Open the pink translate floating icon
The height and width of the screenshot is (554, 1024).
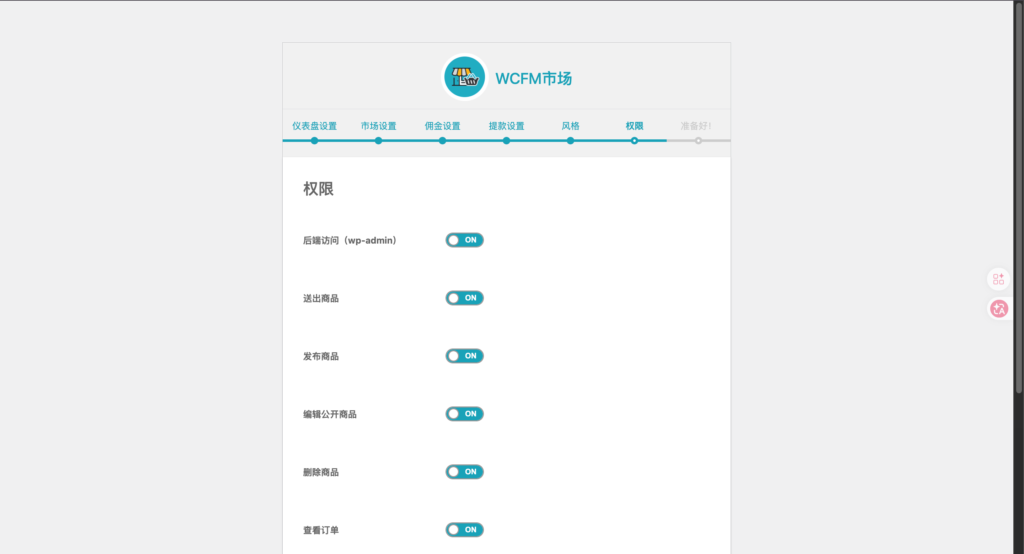[999, 309]
